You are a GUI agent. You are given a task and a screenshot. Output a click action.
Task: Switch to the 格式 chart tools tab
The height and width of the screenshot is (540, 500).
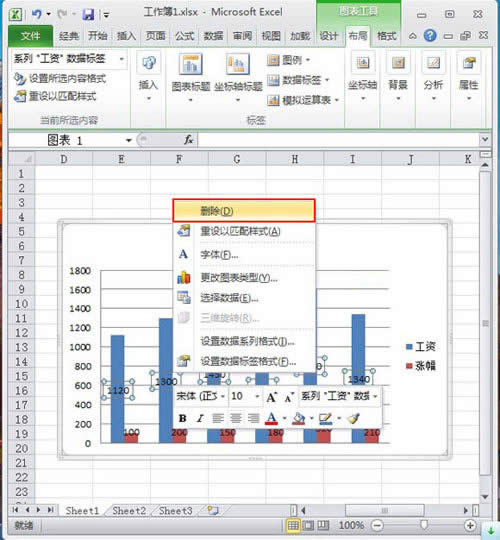coord(387,36)
